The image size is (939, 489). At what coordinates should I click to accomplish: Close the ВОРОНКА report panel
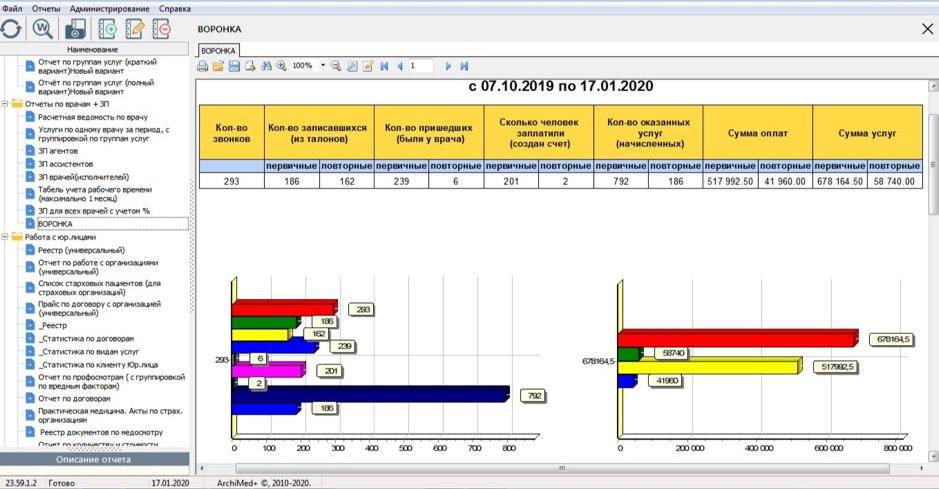(x=927, y=29)
